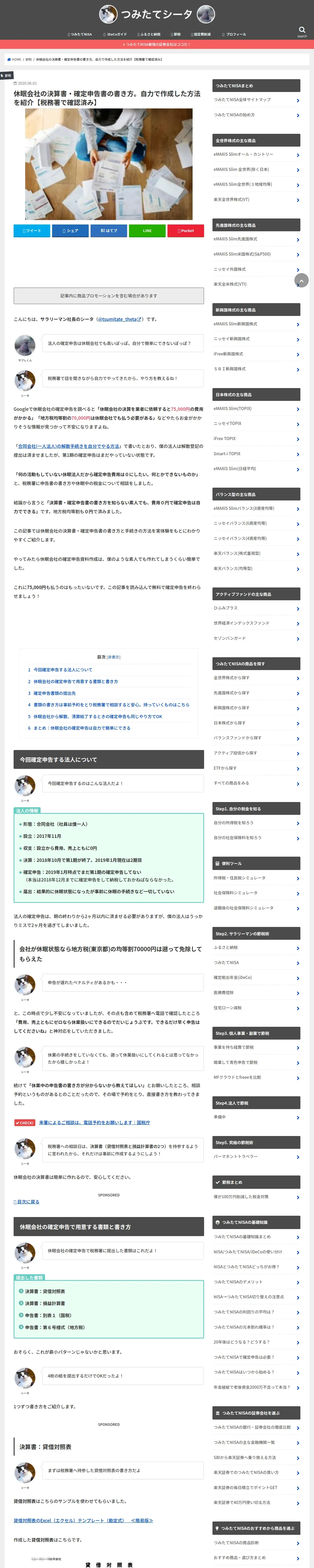Open ふるさと納税 header menu item
This screenshot has width=314, height=1568.
[149, 35]
